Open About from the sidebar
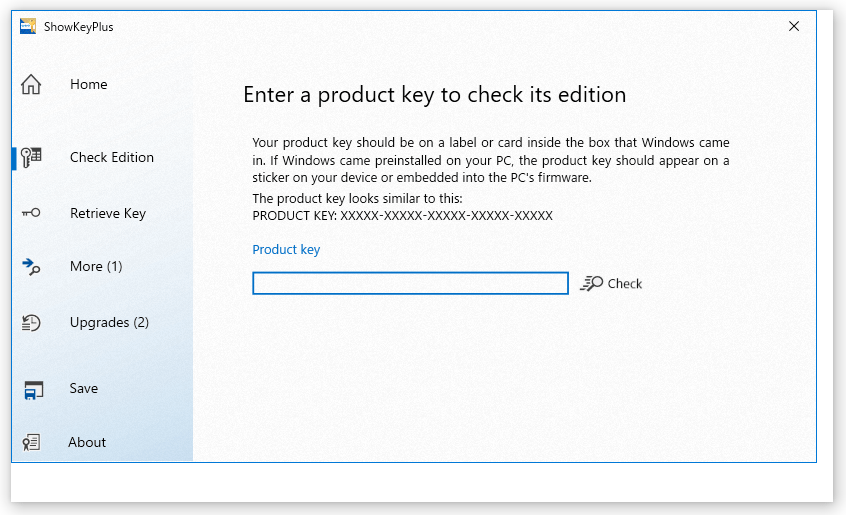Image resolution: width=846 pixels, height=515 pixels. point(87,442)
